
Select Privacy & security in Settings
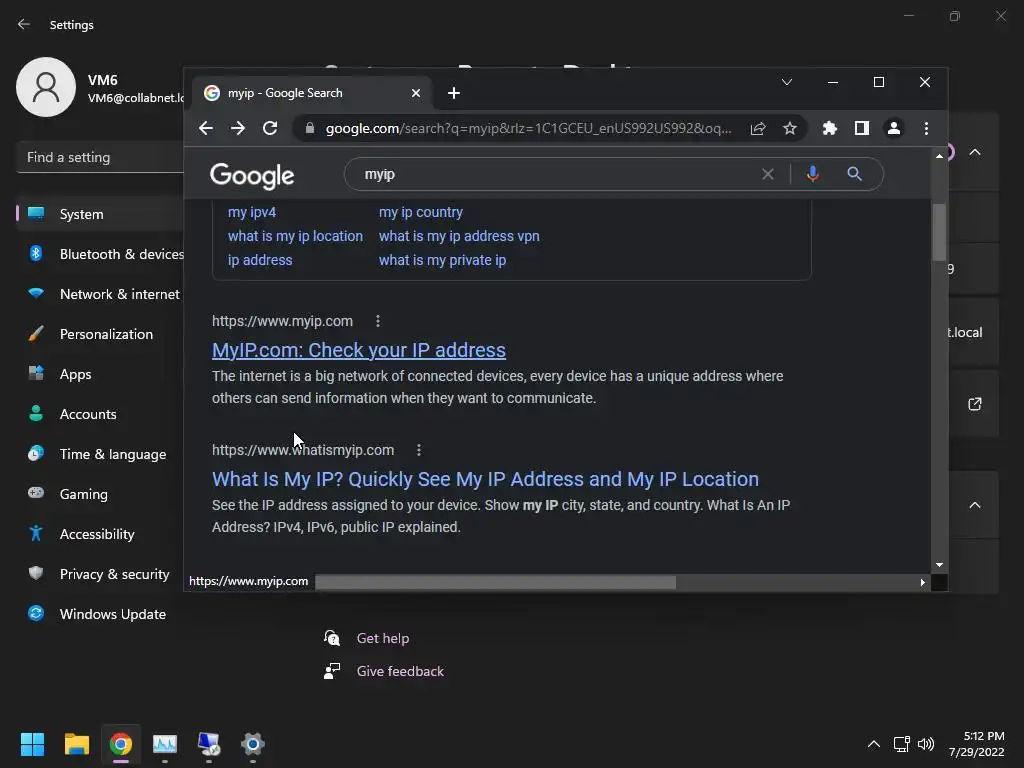(100, 574)
